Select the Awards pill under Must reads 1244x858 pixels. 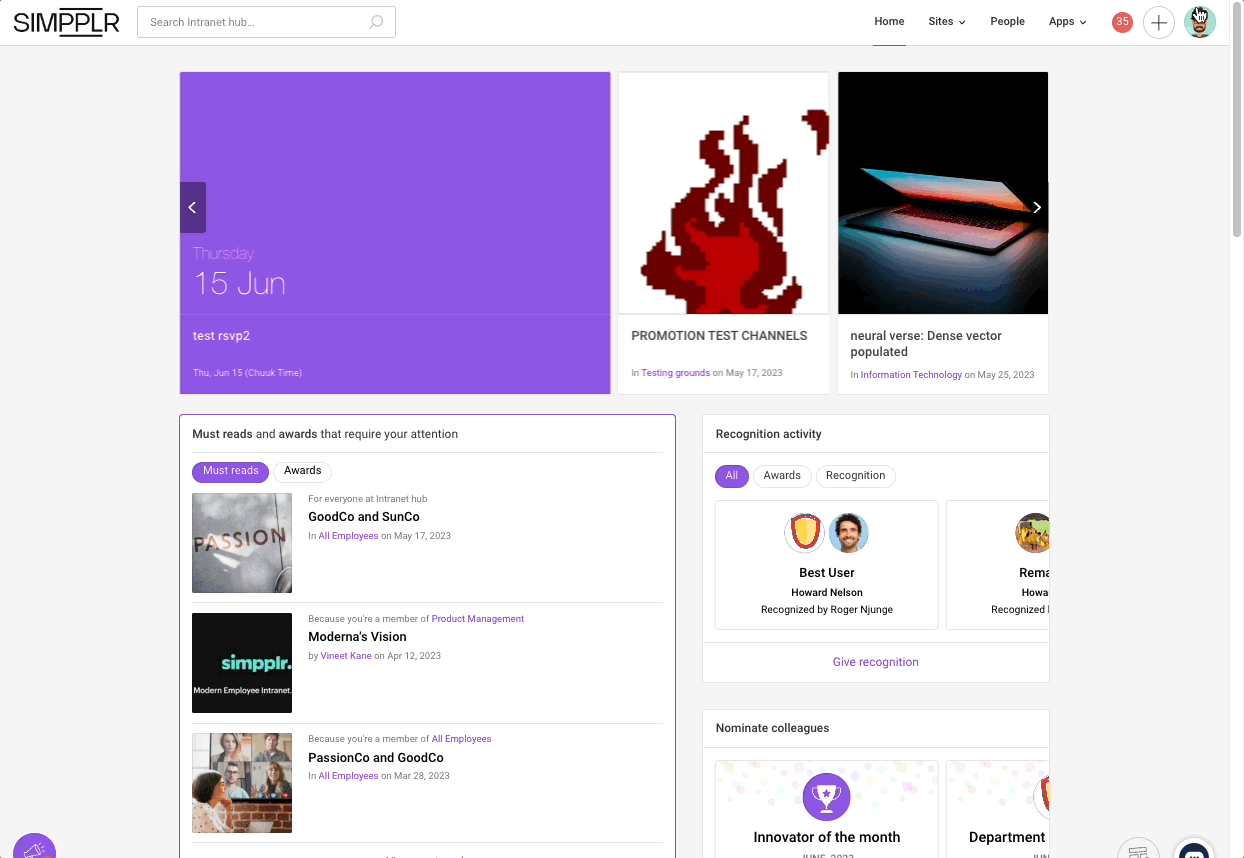tap(302, 471)
